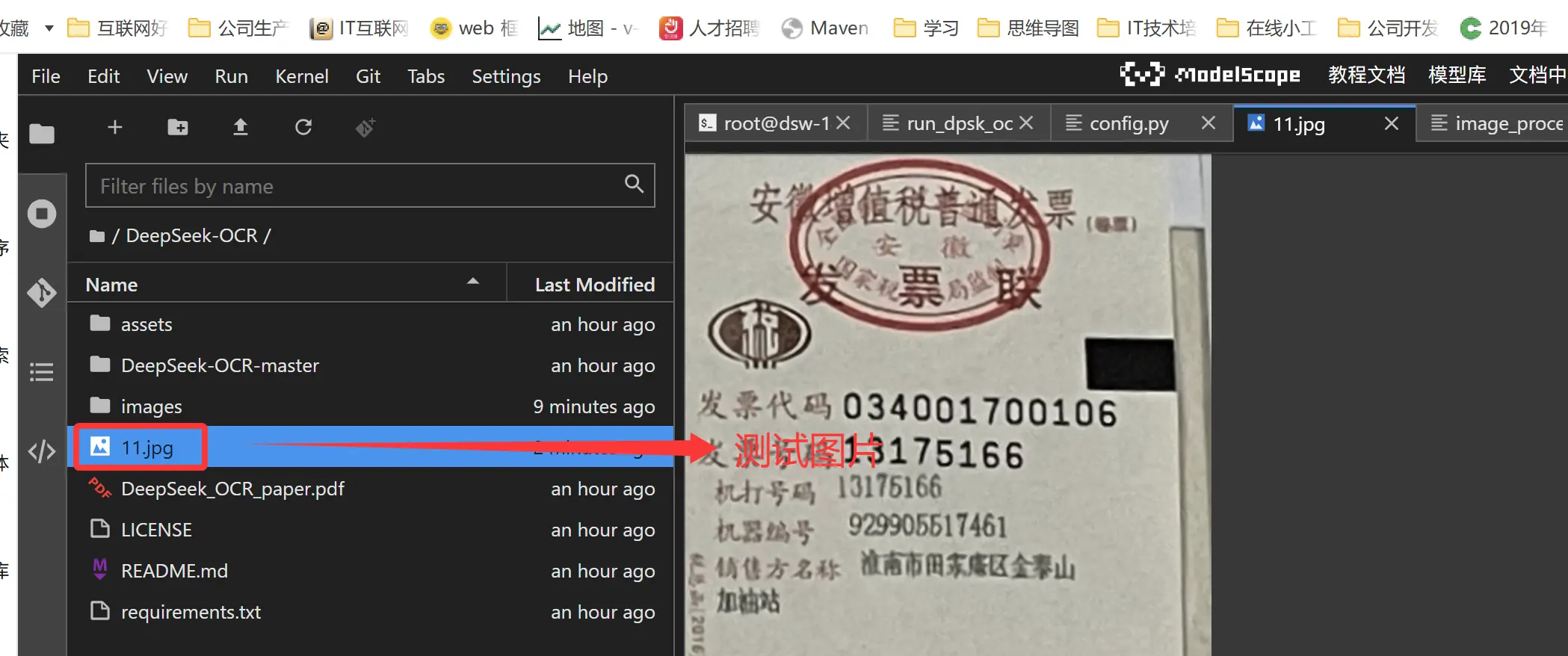Select the images folder row
The image size is (1568, 656).
point(371,406)
